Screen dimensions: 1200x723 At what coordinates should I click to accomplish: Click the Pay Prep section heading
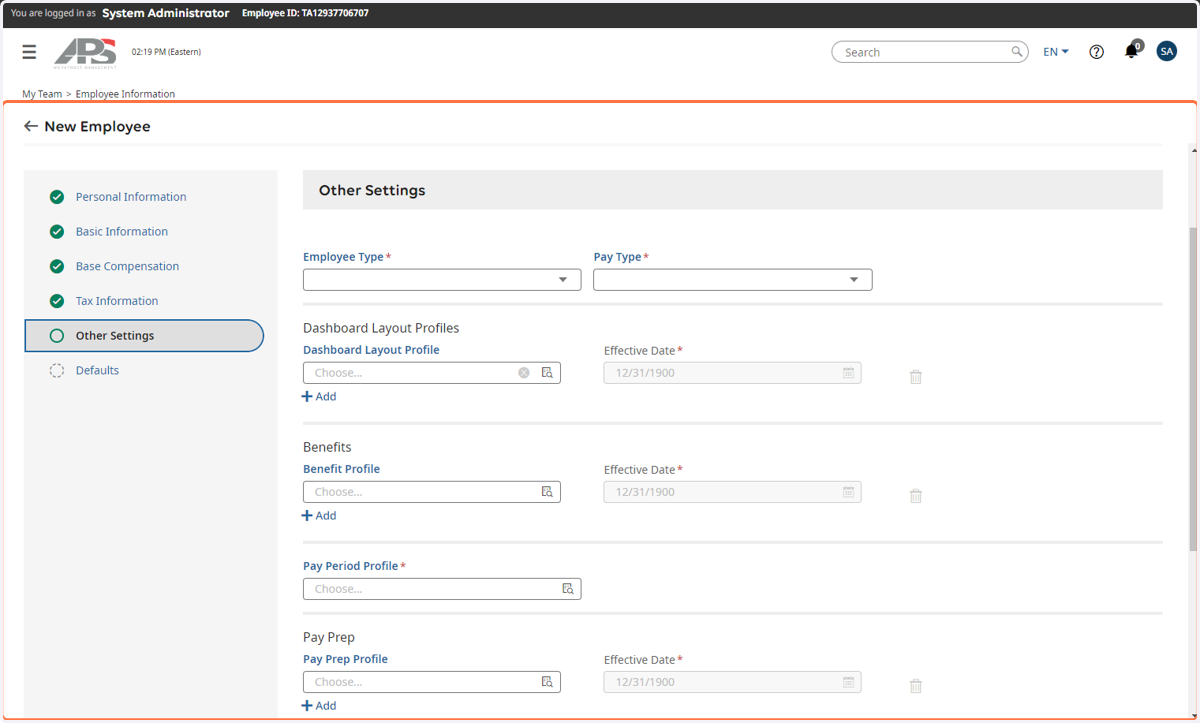329,637
